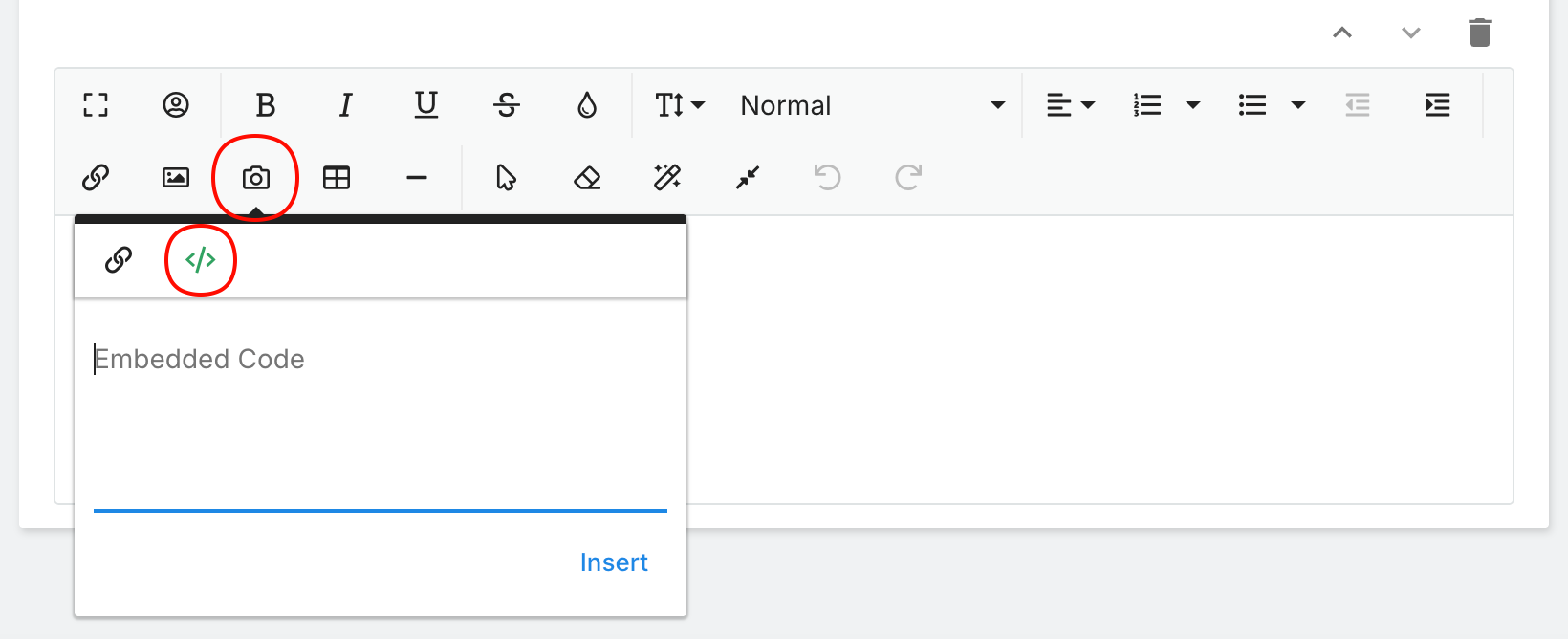Insert a bulleted list
This screenshot has height=639, width=1568.
click(x=1252, y=105)
